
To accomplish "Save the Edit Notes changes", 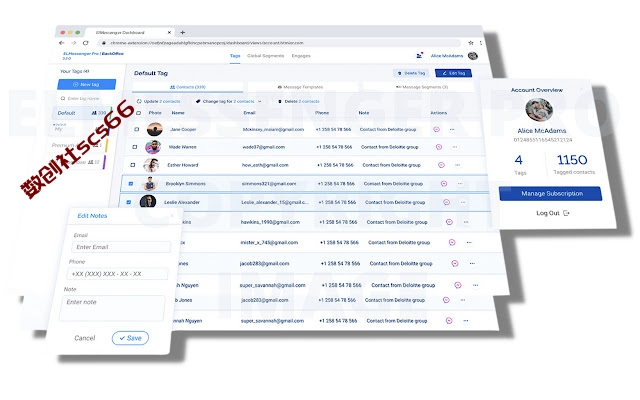I will [x=130, y=338].
